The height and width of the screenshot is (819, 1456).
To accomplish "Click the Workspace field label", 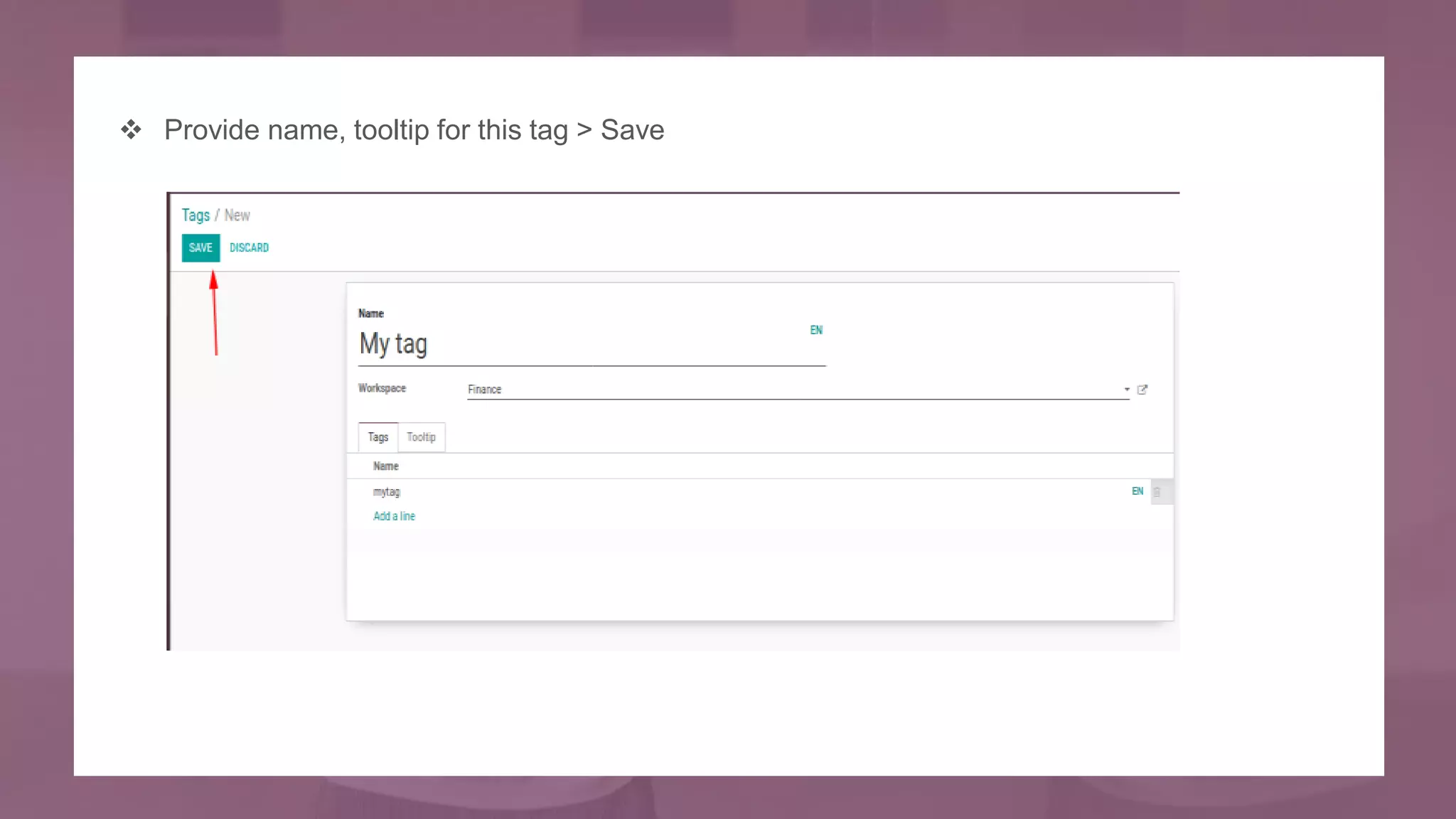I will click(382, 388).
